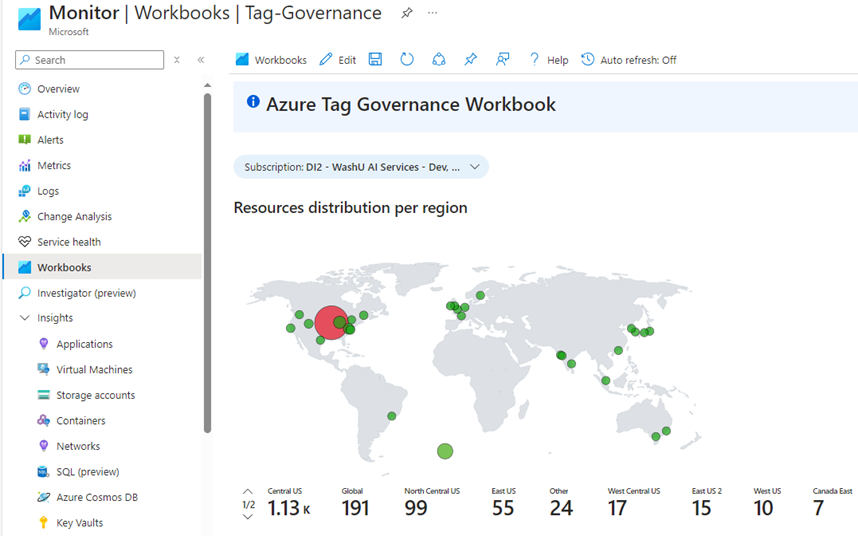The image size is (858, 536).
Task: Open Help in the workbook toolbar
Action: [x=549, y=60]
